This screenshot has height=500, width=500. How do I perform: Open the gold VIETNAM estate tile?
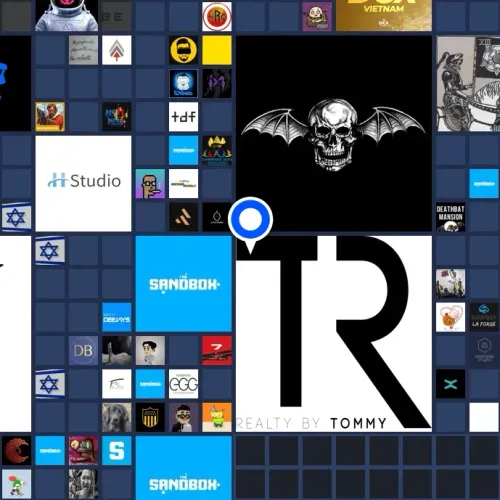pos(384,15)
